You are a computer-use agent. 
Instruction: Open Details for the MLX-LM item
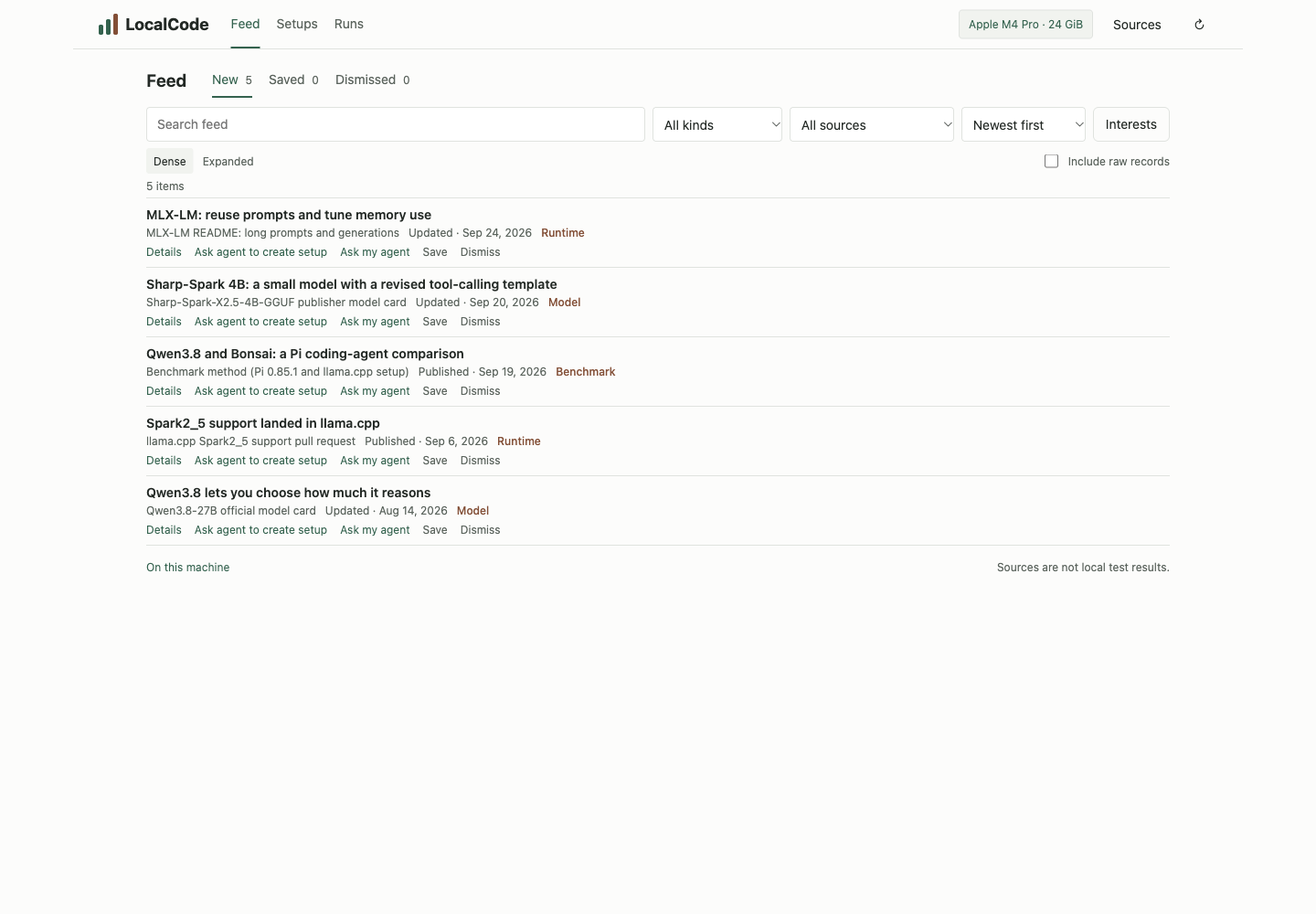pyautogui.click(x=164, y=252)
